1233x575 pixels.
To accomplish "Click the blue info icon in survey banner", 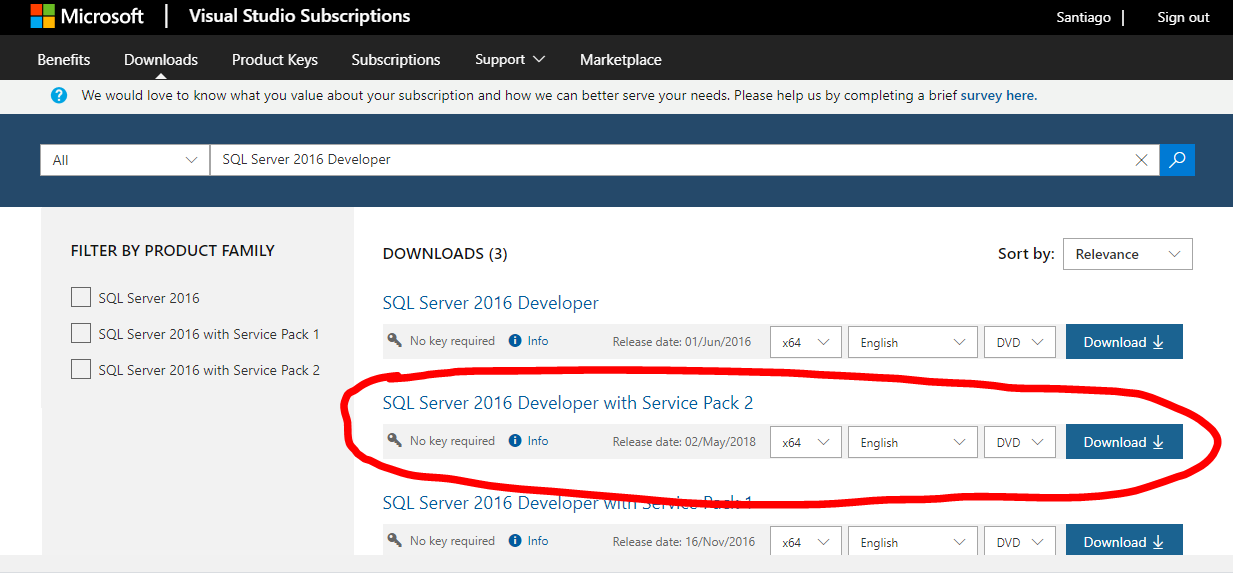I will click(59, 96).
